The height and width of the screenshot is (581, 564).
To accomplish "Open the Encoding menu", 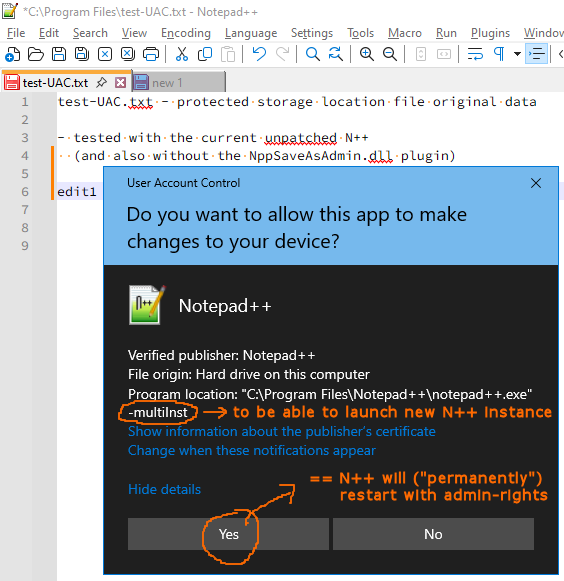I will tap(186, 33).
